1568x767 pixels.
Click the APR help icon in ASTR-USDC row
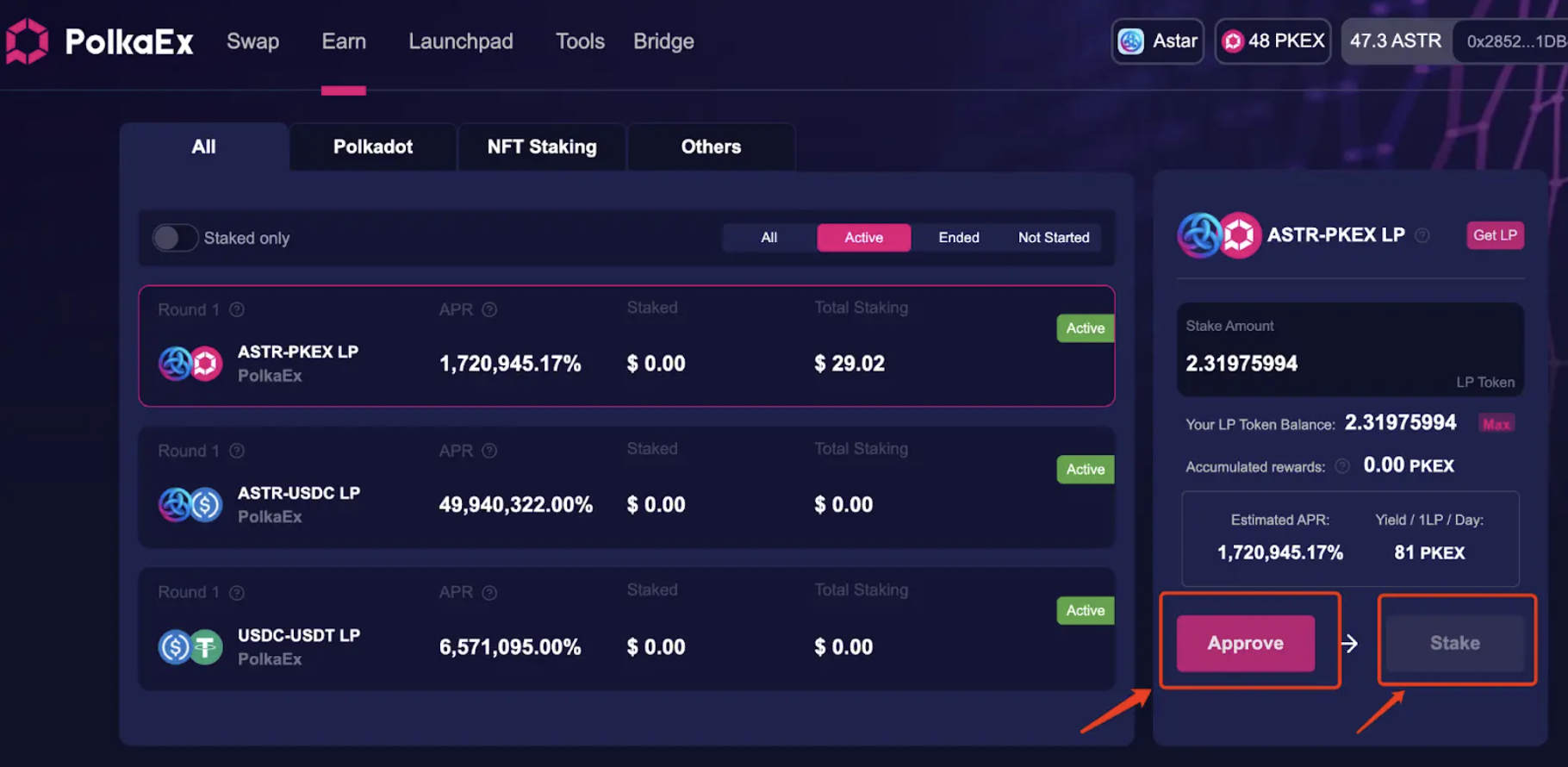(x=489, y=451)
